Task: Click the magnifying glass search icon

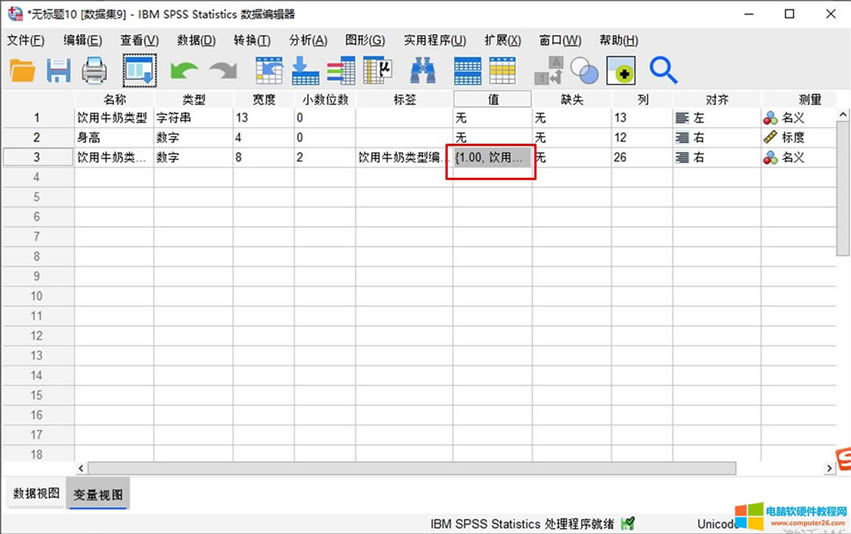Action: click(663, 70)
